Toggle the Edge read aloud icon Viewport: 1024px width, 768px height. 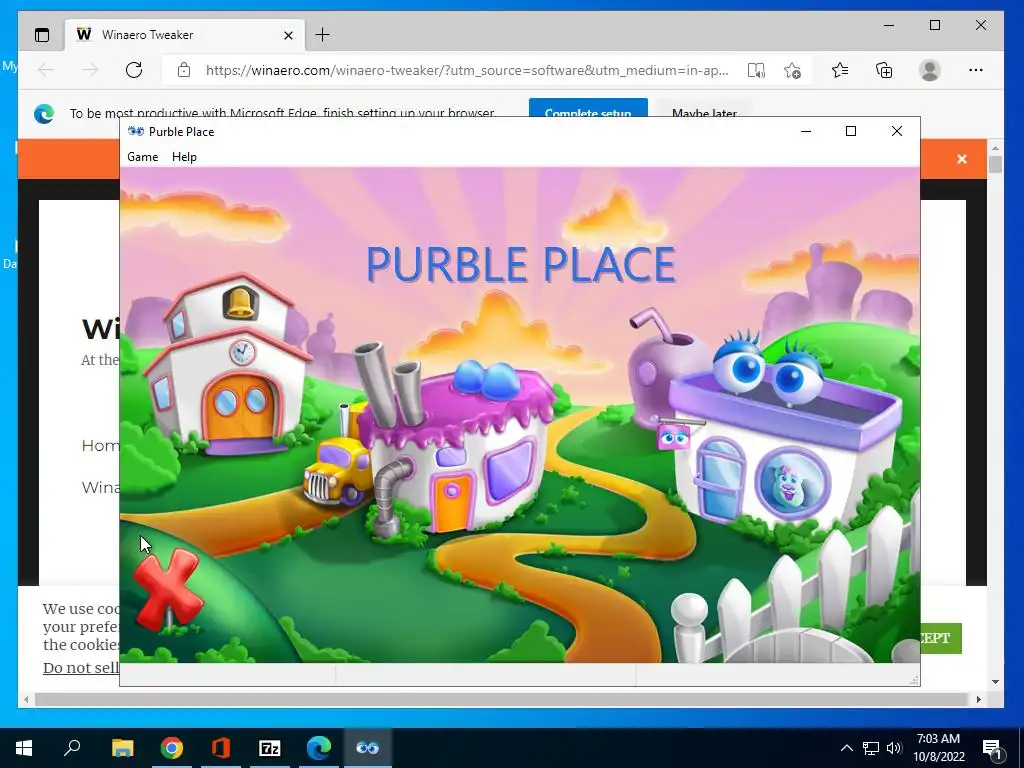[x=756, y=70]
